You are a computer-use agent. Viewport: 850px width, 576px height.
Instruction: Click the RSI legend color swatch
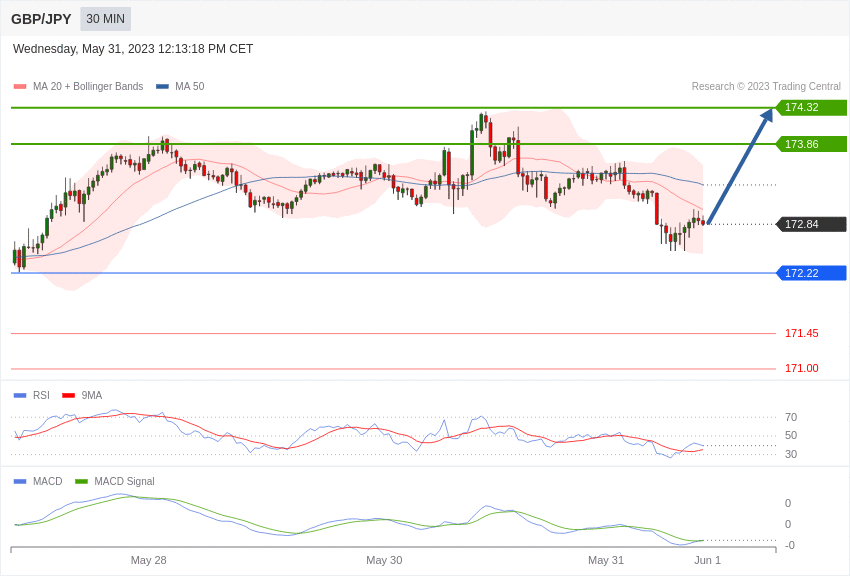tap(20, 396)
